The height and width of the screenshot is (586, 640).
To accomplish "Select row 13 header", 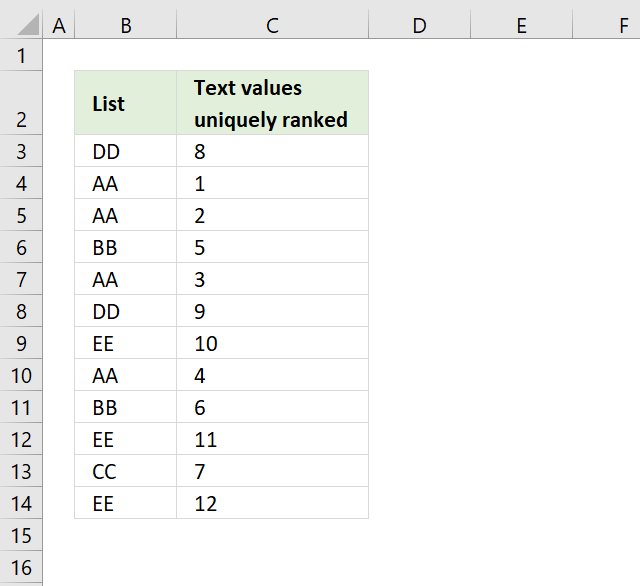I will [x=21, y=471].
